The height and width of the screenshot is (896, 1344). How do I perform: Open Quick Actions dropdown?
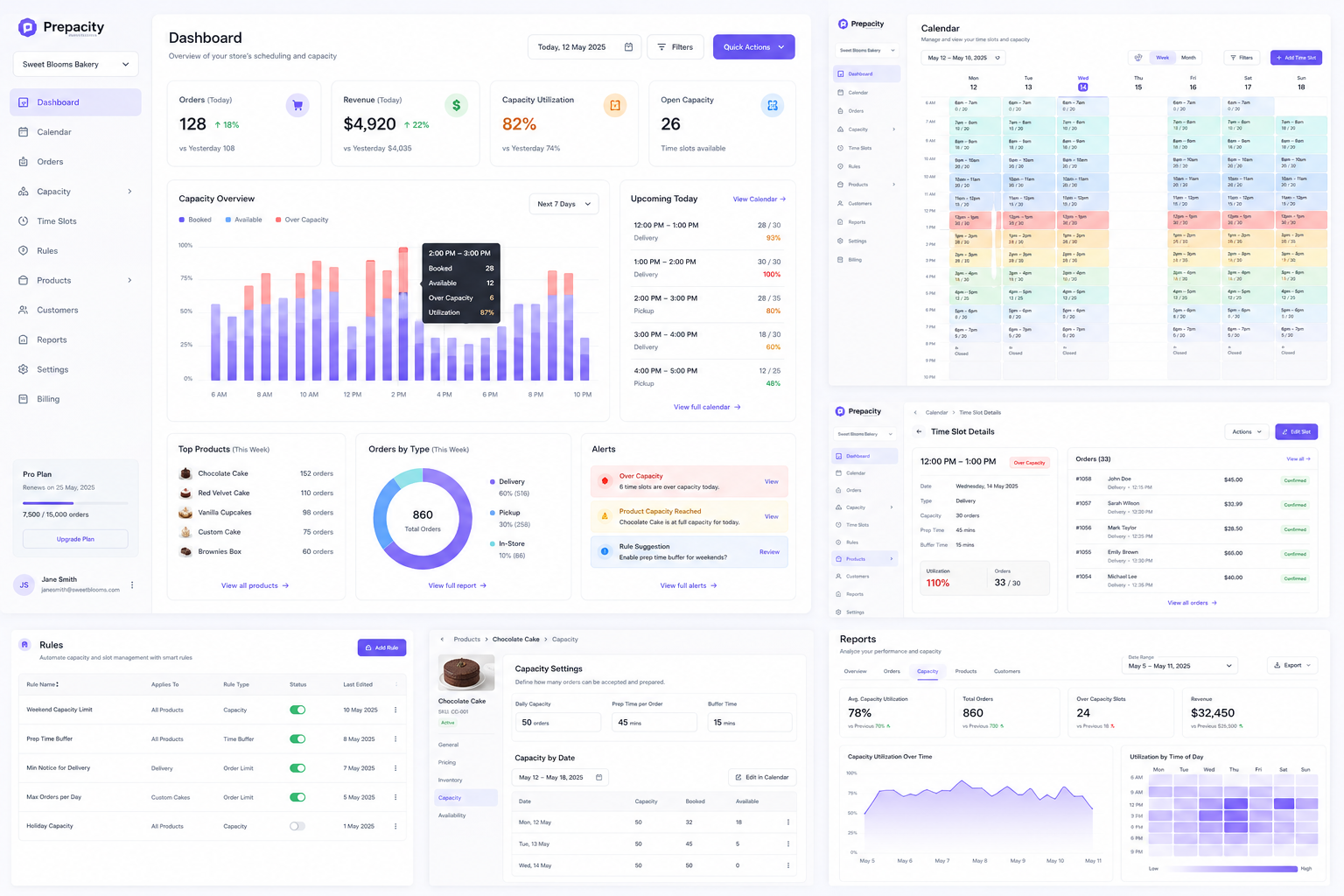pos(753,47)
